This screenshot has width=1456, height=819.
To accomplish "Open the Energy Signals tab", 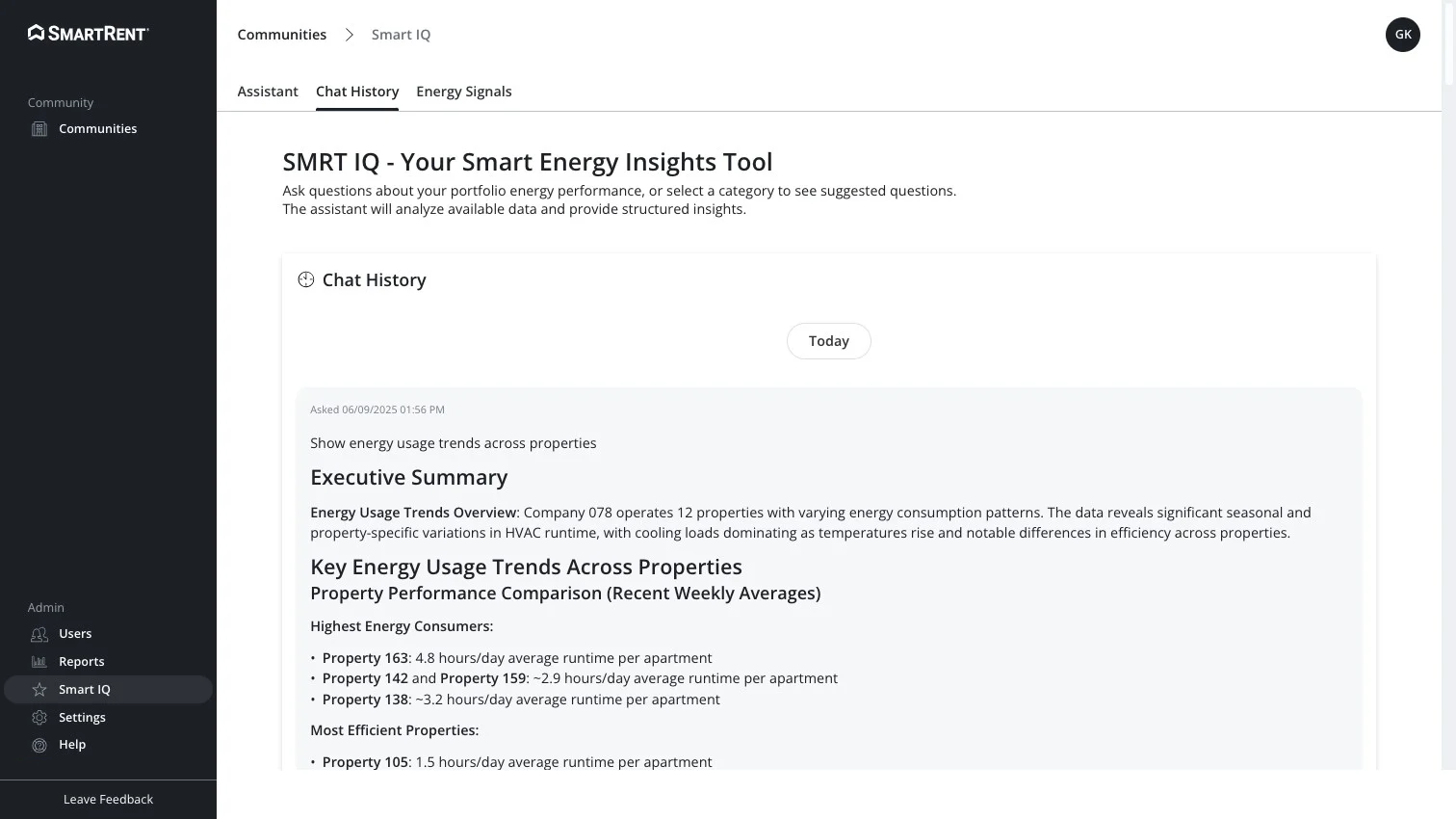I will (464, 92).
